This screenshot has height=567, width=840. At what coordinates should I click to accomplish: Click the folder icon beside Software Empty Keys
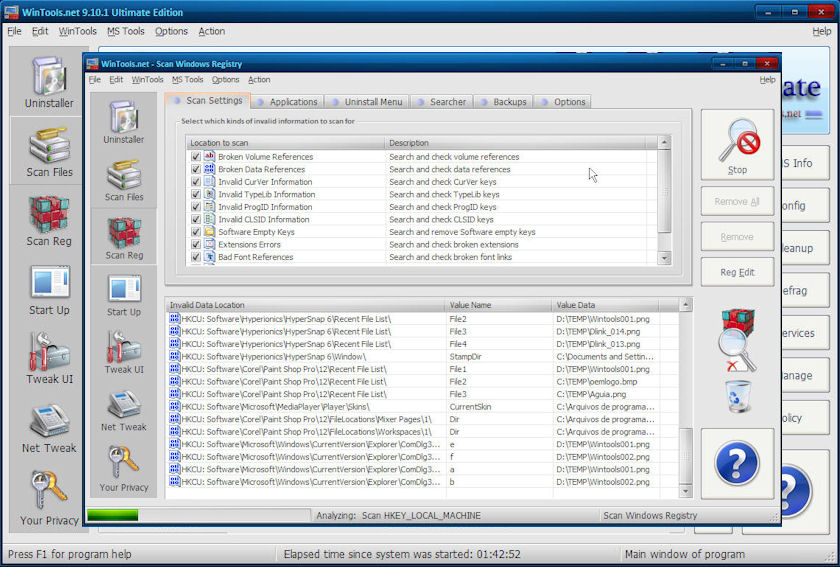pyautogui.click(x=209, y=232)
